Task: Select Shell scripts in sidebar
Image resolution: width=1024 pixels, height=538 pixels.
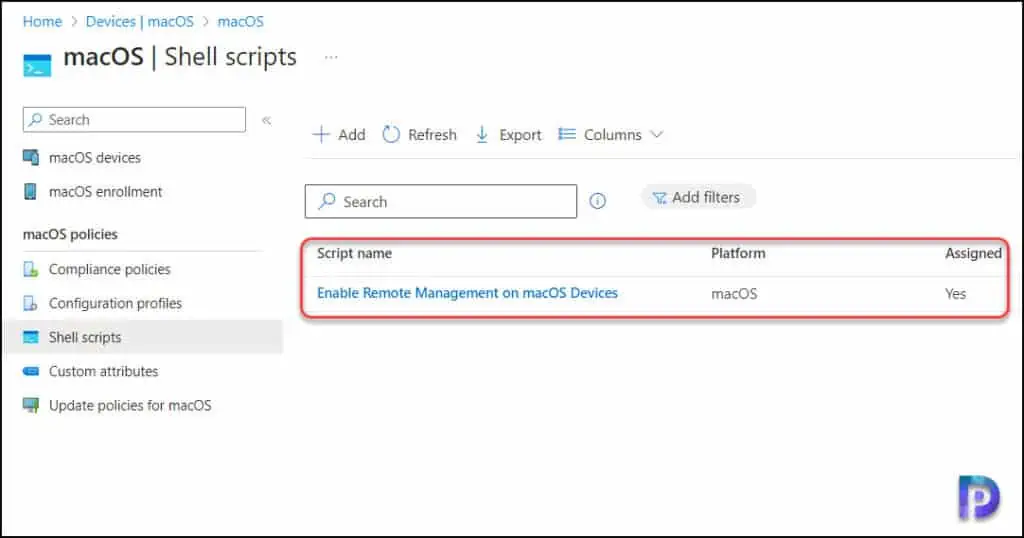Action: click(85, 337)
